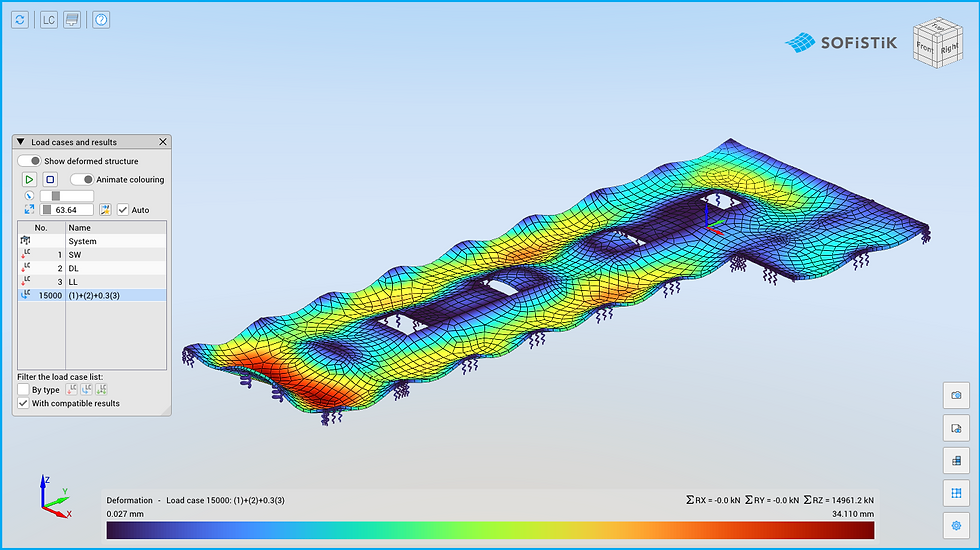Click the load case icon in DL row
Screen dimensions: 980x550
click(26, 268)
